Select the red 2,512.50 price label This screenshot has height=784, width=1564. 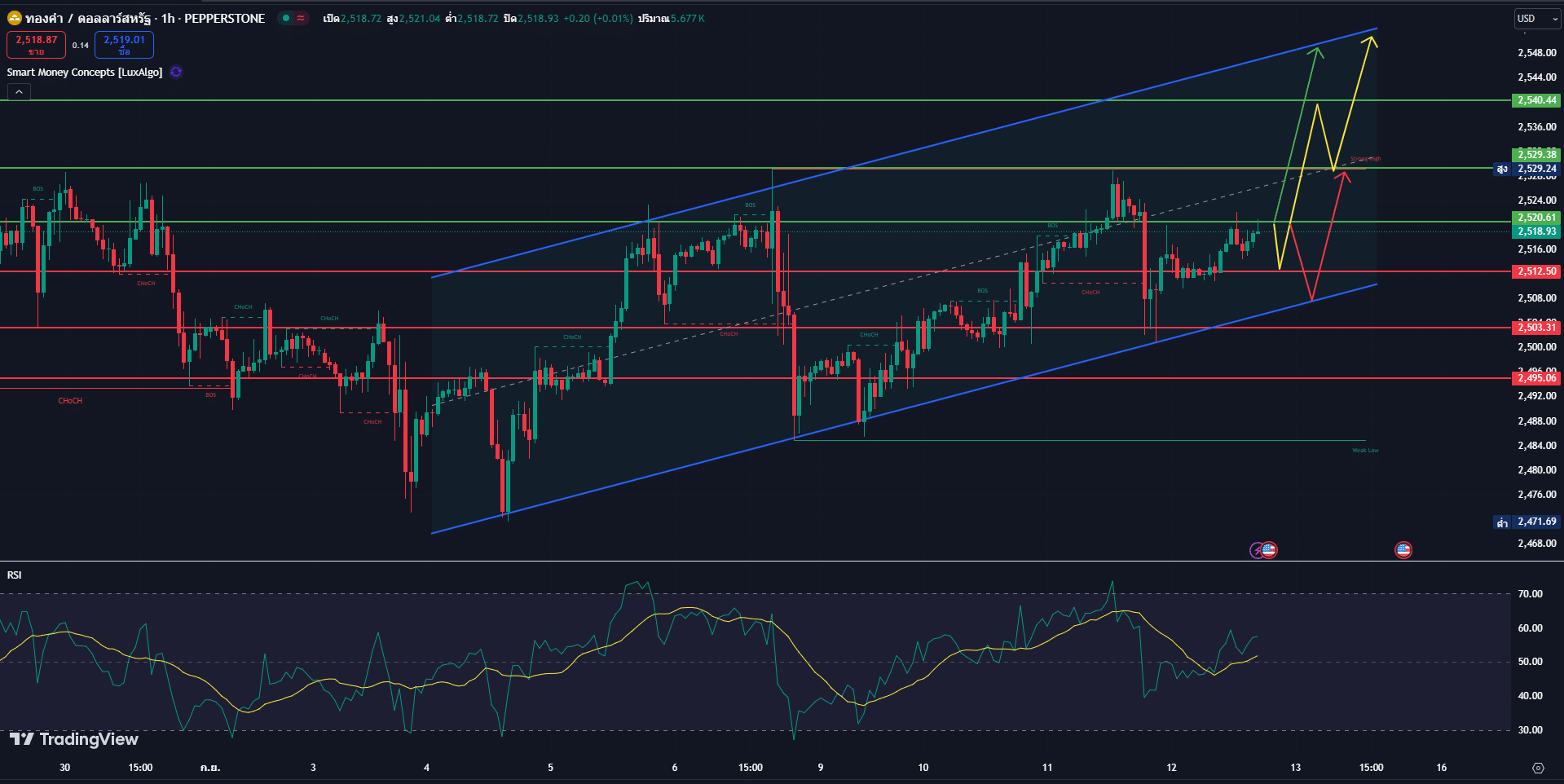(x=1536, y=271)
